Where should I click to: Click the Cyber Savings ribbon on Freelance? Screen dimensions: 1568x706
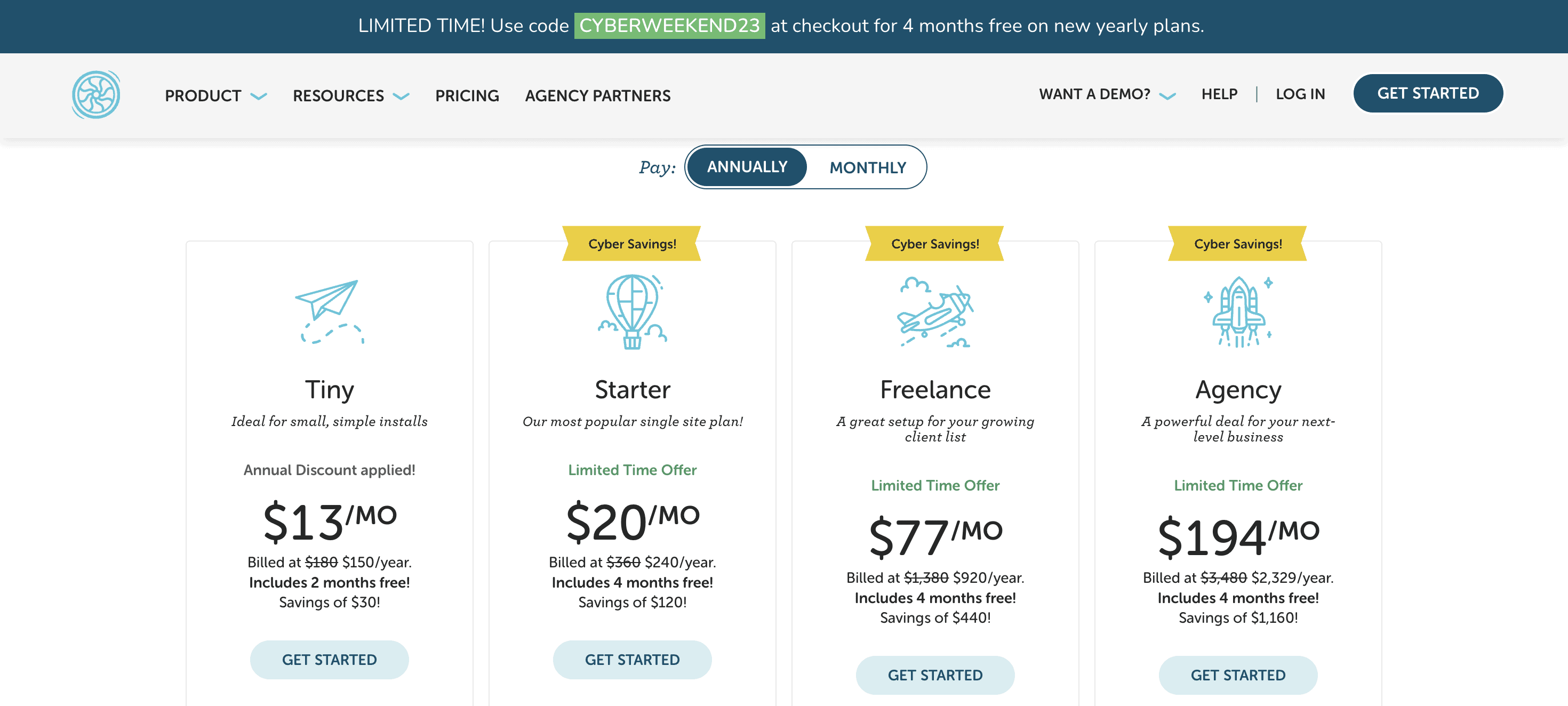click(x=935, y=244)
